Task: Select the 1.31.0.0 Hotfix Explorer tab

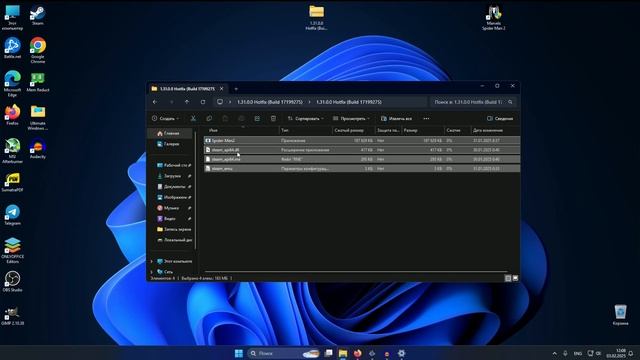Action: point(187,89)
